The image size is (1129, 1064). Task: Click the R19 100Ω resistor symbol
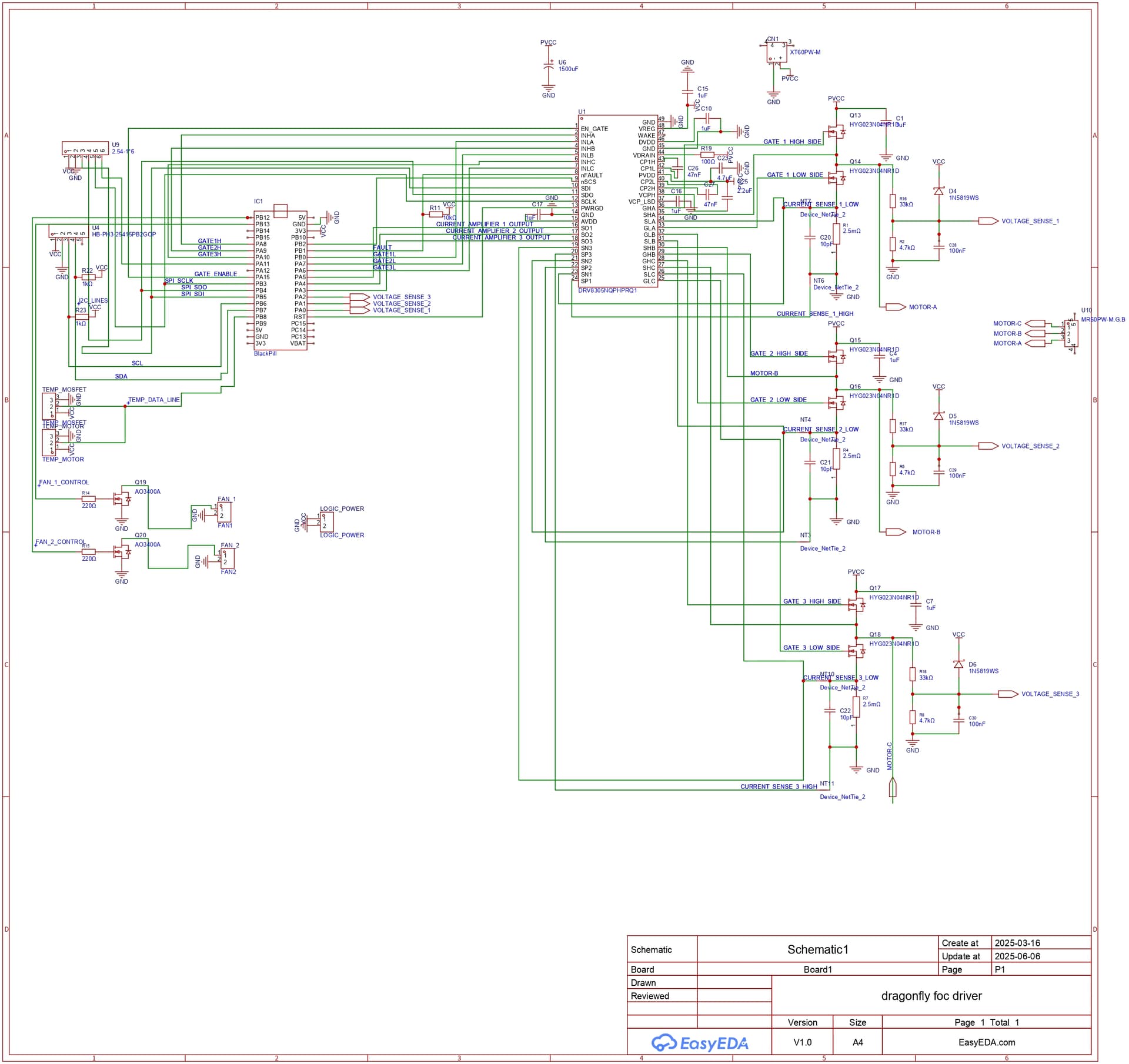tap(707, 155)
